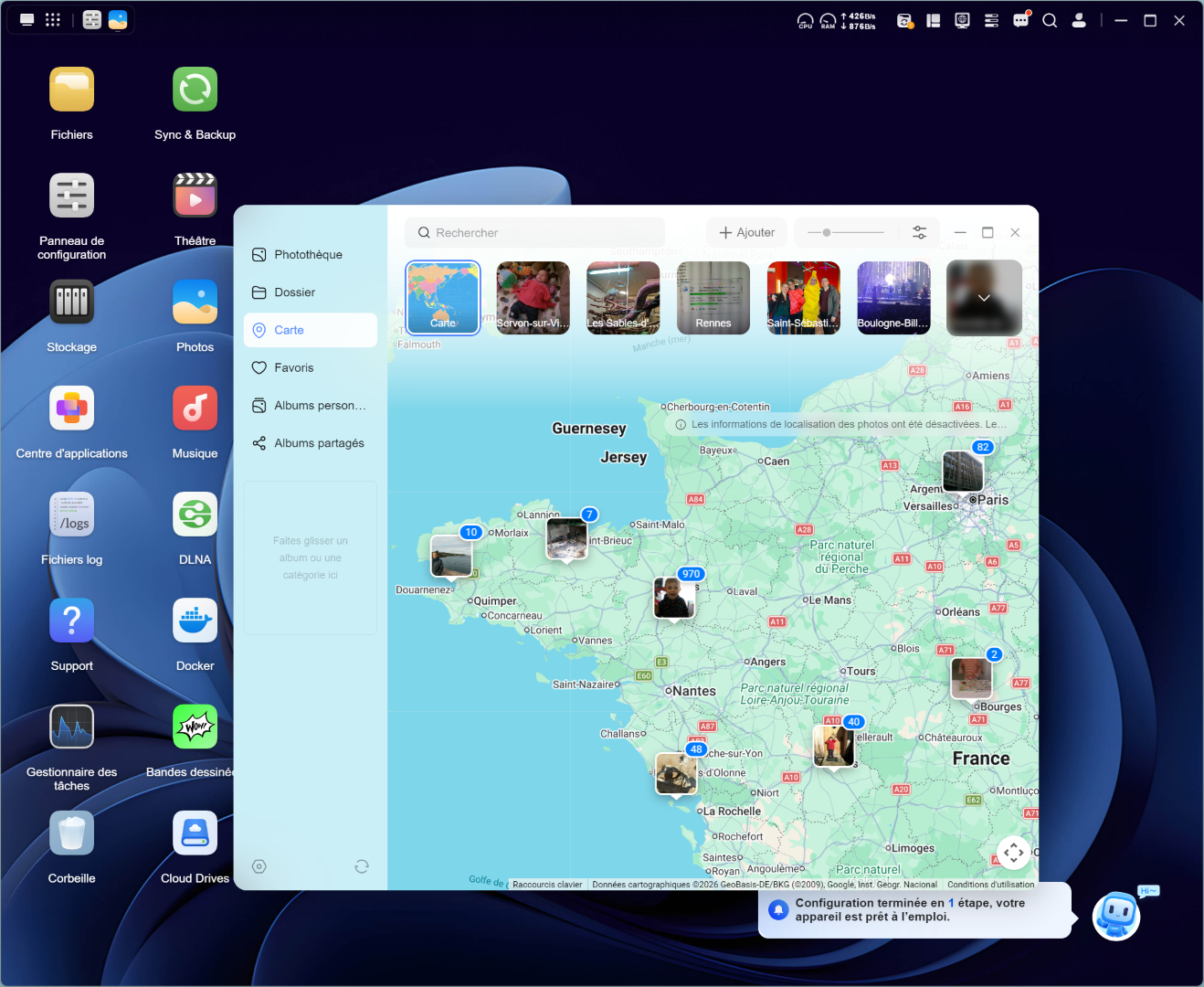Open the Fichiers log shortcut
The width and height of the screenshot is (1204, 987).
[71, 515]
